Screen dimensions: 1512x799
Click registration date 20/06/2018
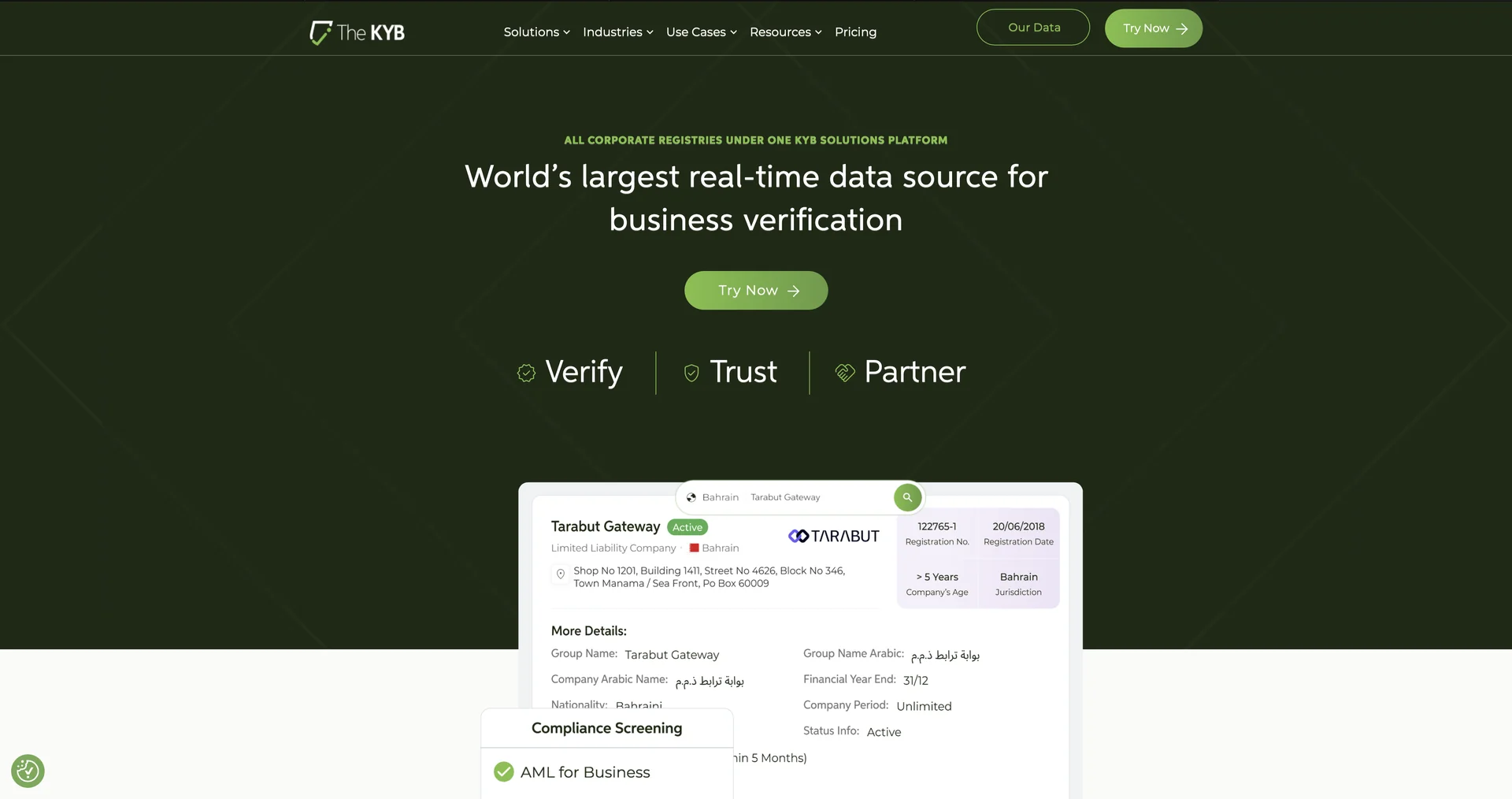click(1018, 526)
